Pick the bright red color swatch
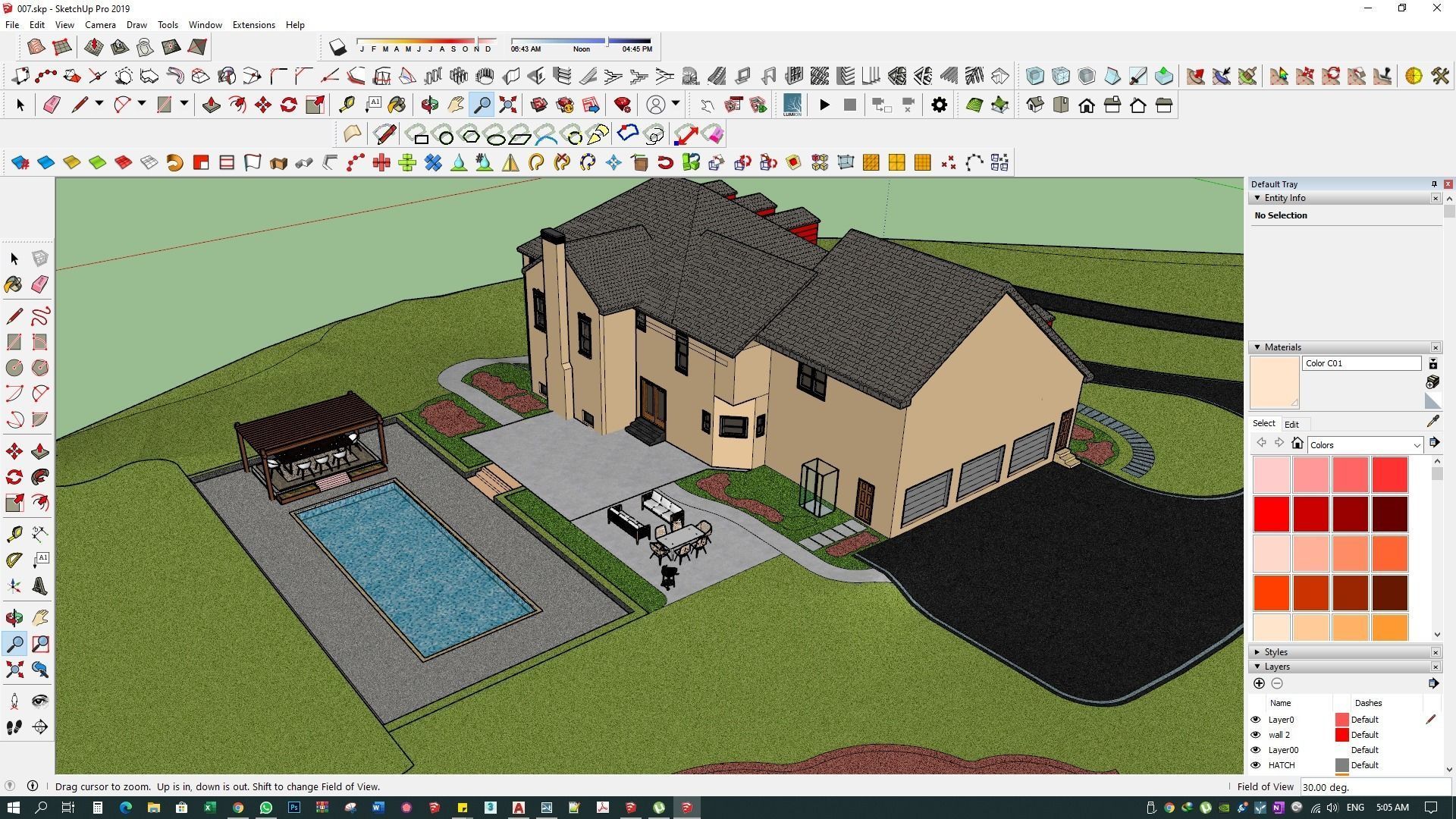The height and width of the screenshot is (819, 1456). pyautogui.click(x=1271, y=513)
